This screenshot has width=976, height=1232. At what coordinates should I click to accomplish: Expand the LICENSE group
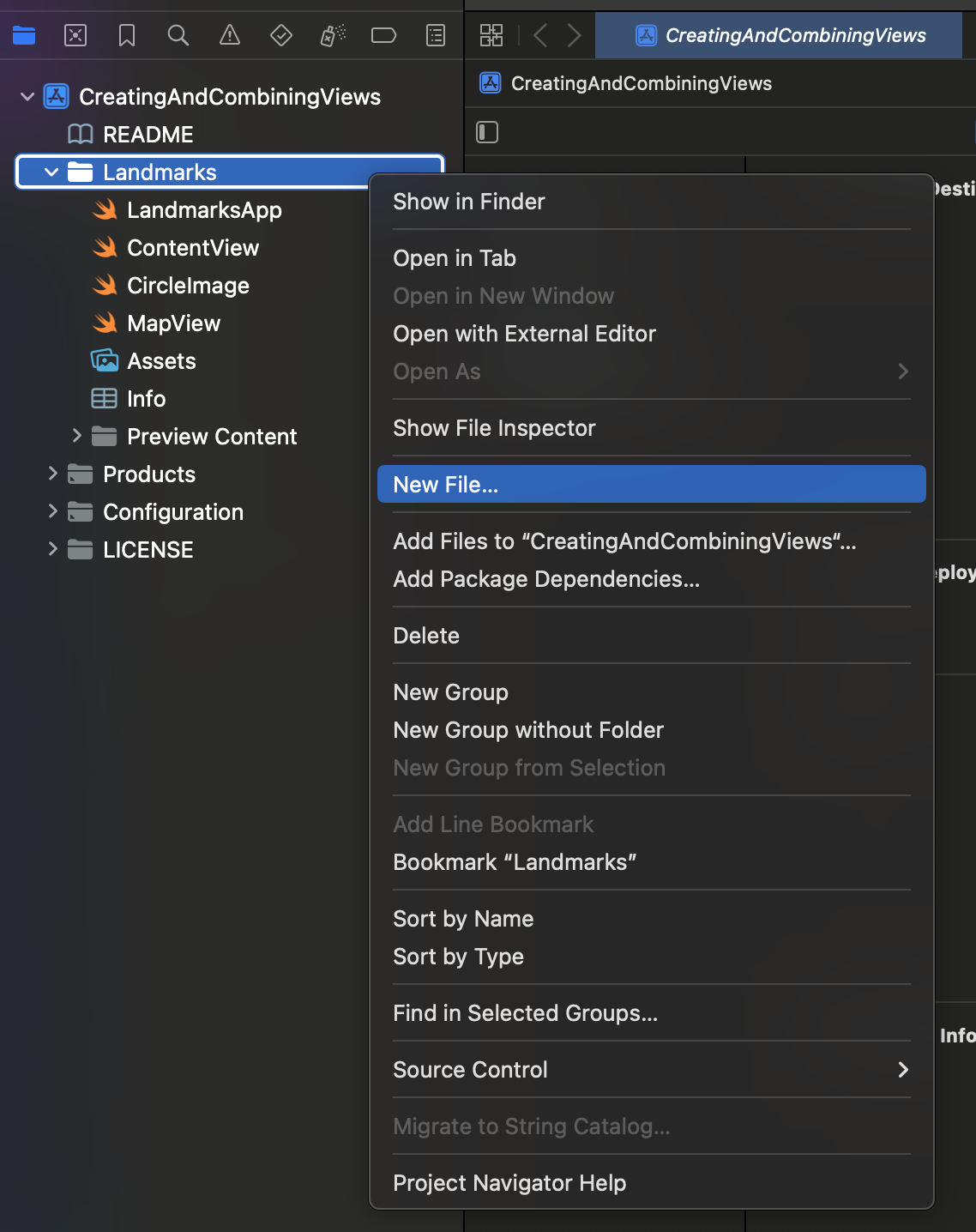[53, 549]
